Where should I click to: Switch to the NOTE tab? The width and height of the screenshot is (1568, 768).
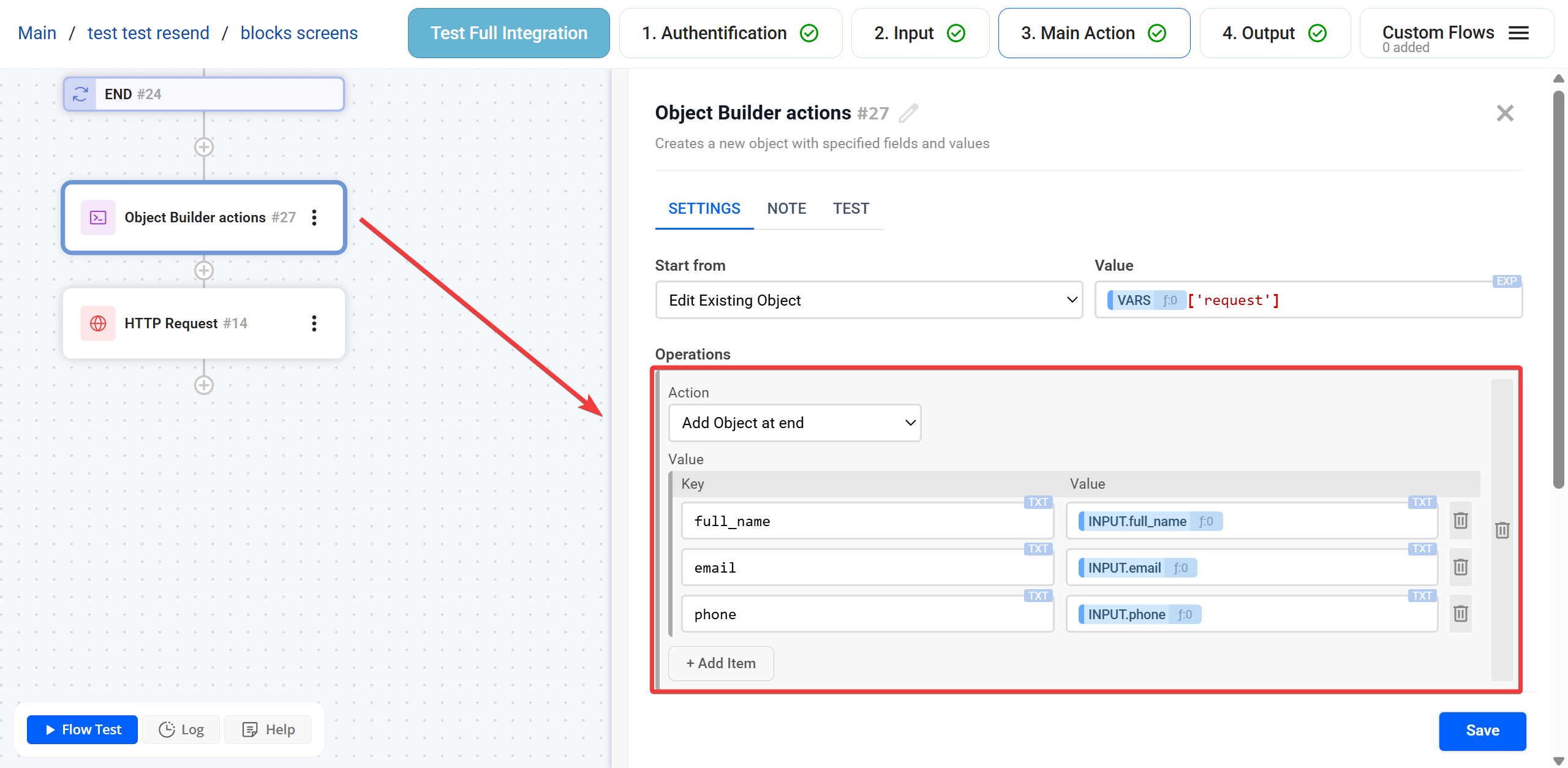pos(786,208)
